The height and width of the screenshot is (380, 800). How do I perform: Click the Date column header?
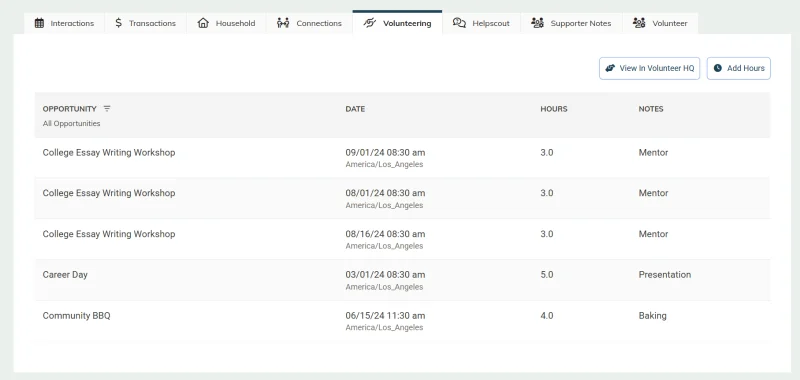(x=355, y=109)
